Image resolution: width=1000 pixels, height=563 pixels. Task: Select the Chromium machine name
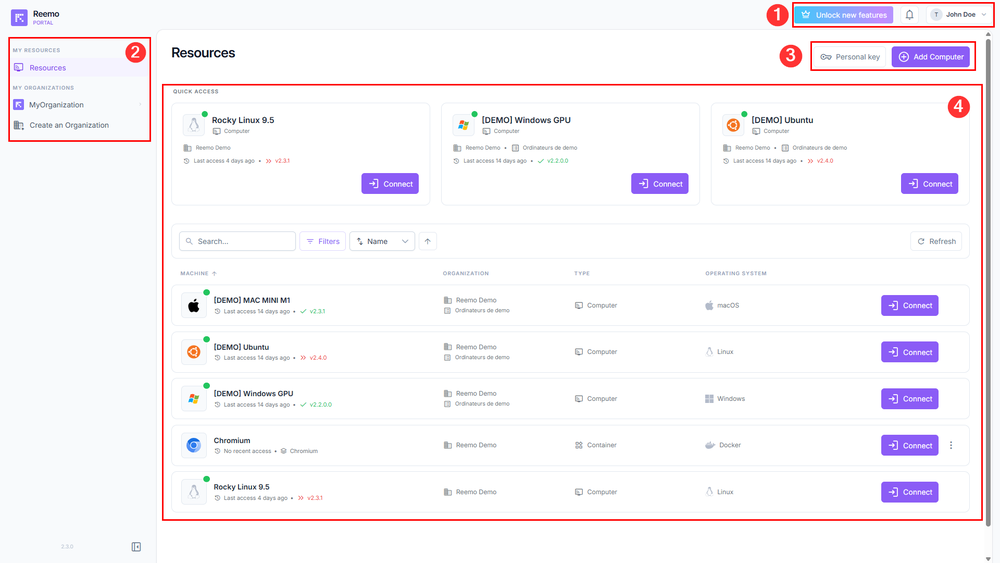[x=232, y=441]
